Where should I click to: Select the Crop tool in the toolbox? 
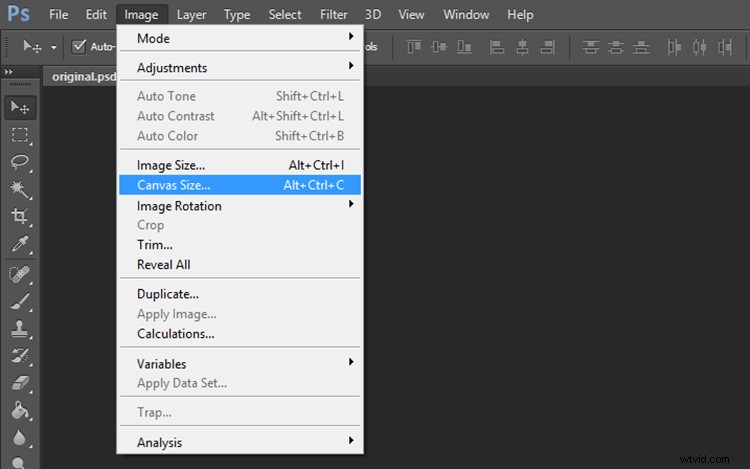coord(20,216)
